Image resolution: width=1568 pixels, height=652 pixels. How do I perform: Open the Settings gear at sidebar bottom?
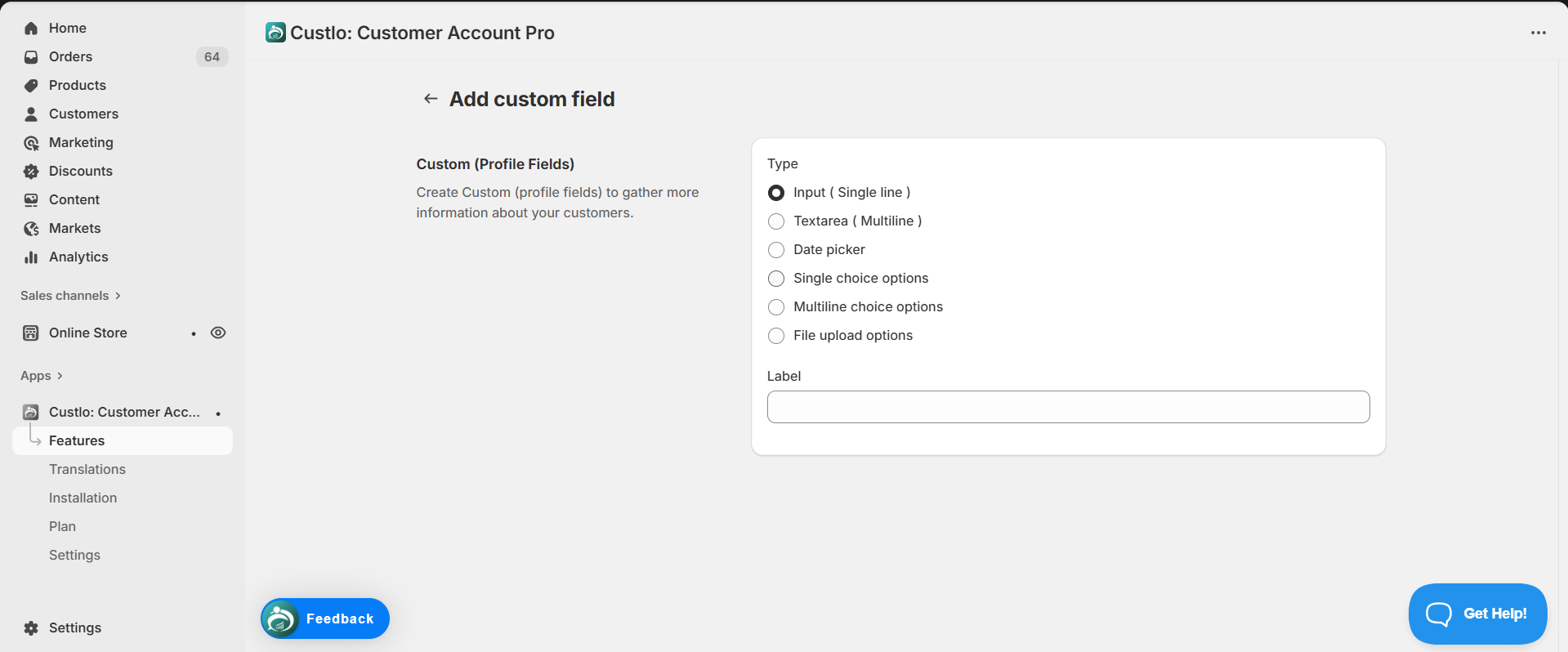[31, 628]
